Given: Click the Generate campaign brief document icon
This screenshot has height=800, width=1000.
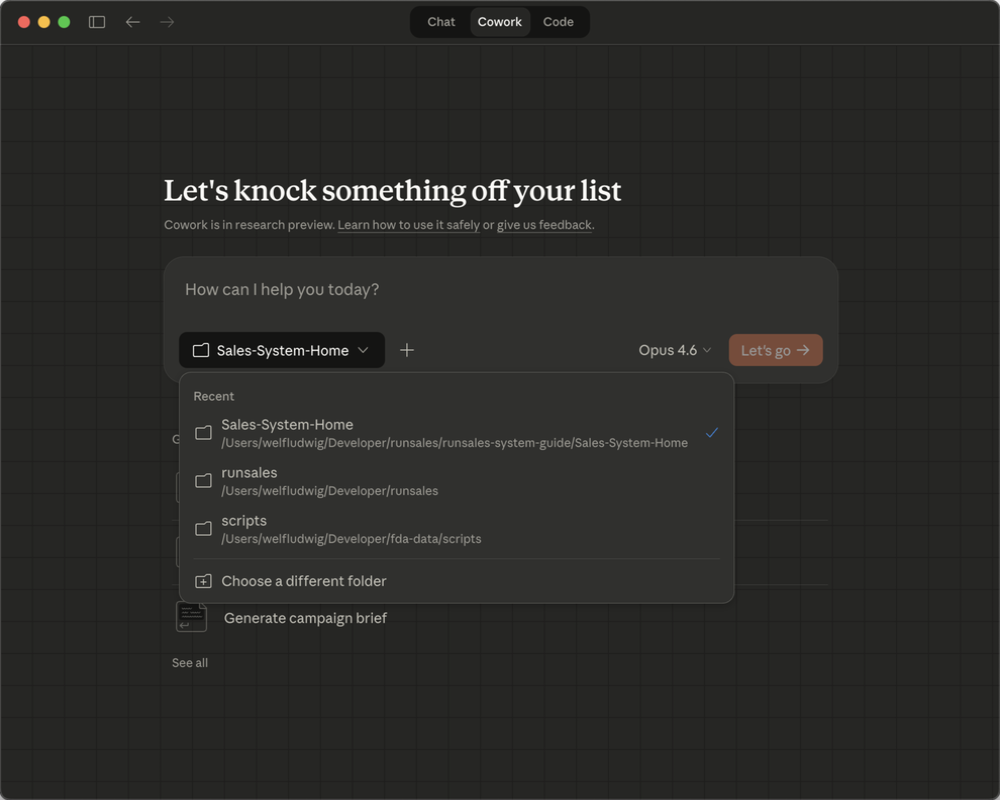Looking at the screenshot, I should click(191, 617).
